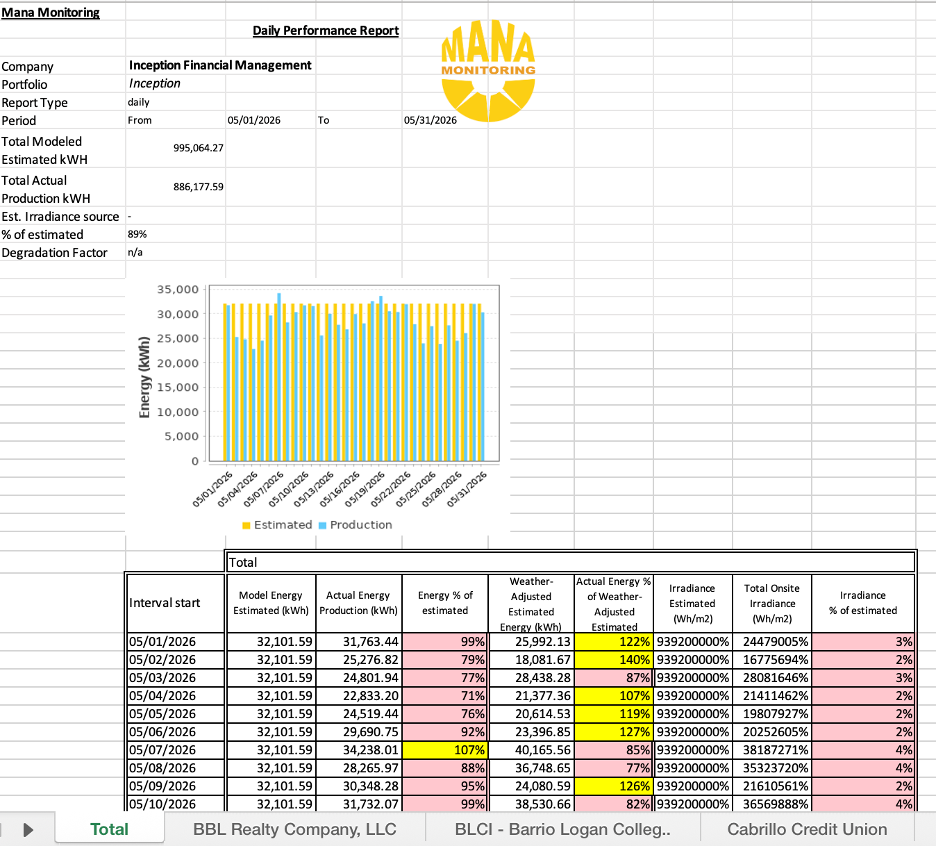Screen dimensions: 936x846
Task: Select the 140% weather-adjusted cell
Action: click(x=614, y=660)
